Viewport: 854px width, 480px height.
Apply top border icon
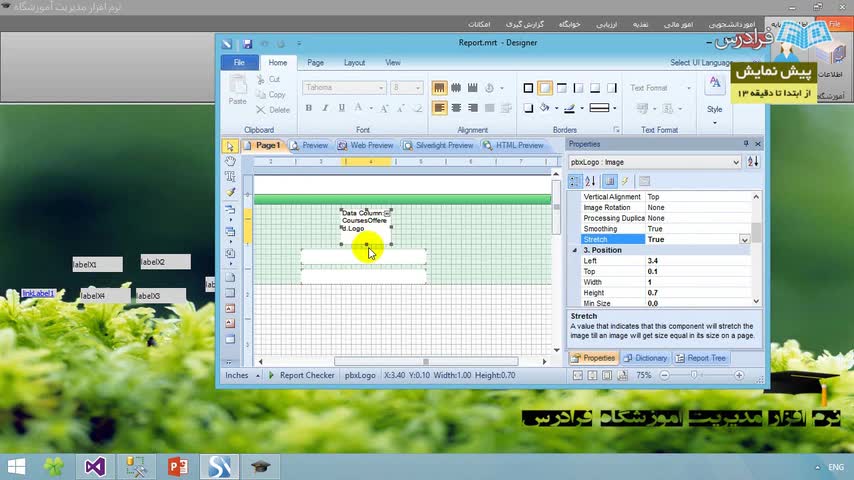point(562,88)
